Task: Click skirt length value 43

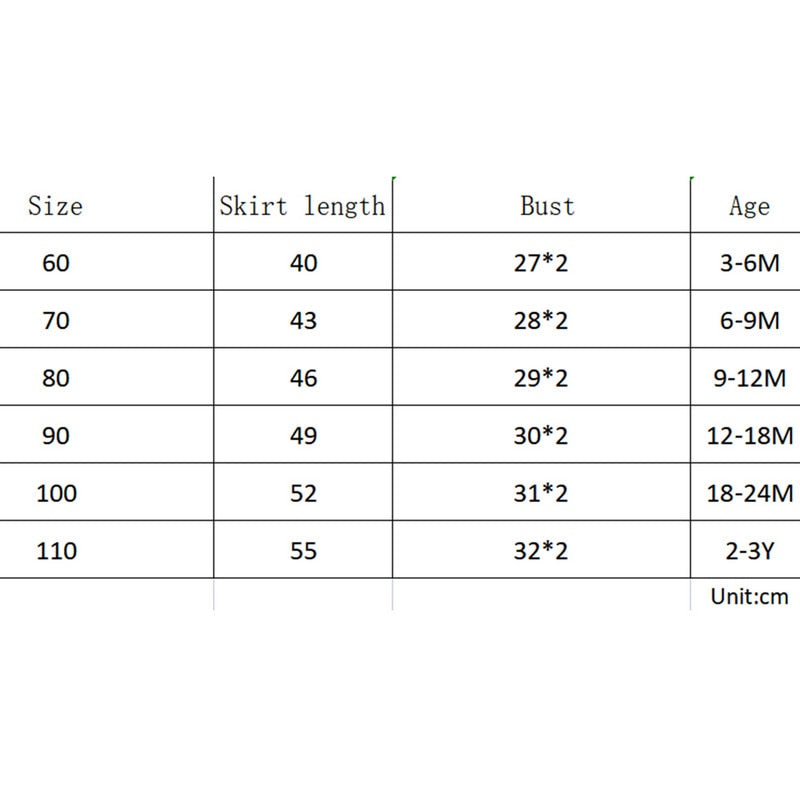Action: click(x=302, y=321)
